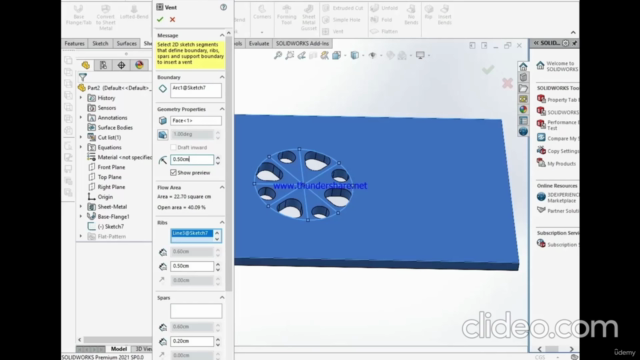Open Property Tab Builder link

pos(558,100)
